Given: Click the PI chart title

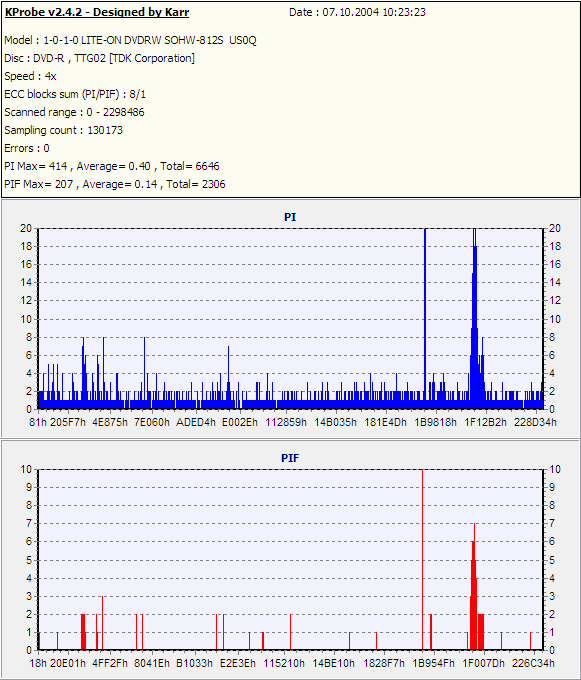Looking at the screenshot, I should (x=290, y=217).
